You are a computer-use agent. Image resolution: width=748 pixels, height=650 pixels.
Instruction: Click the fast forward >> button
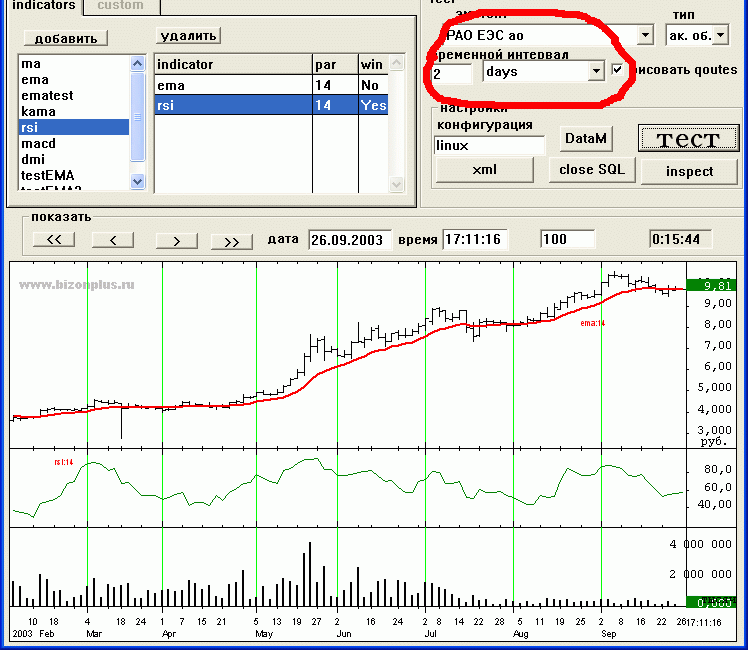pyautogui.click(x=232, y=240)
